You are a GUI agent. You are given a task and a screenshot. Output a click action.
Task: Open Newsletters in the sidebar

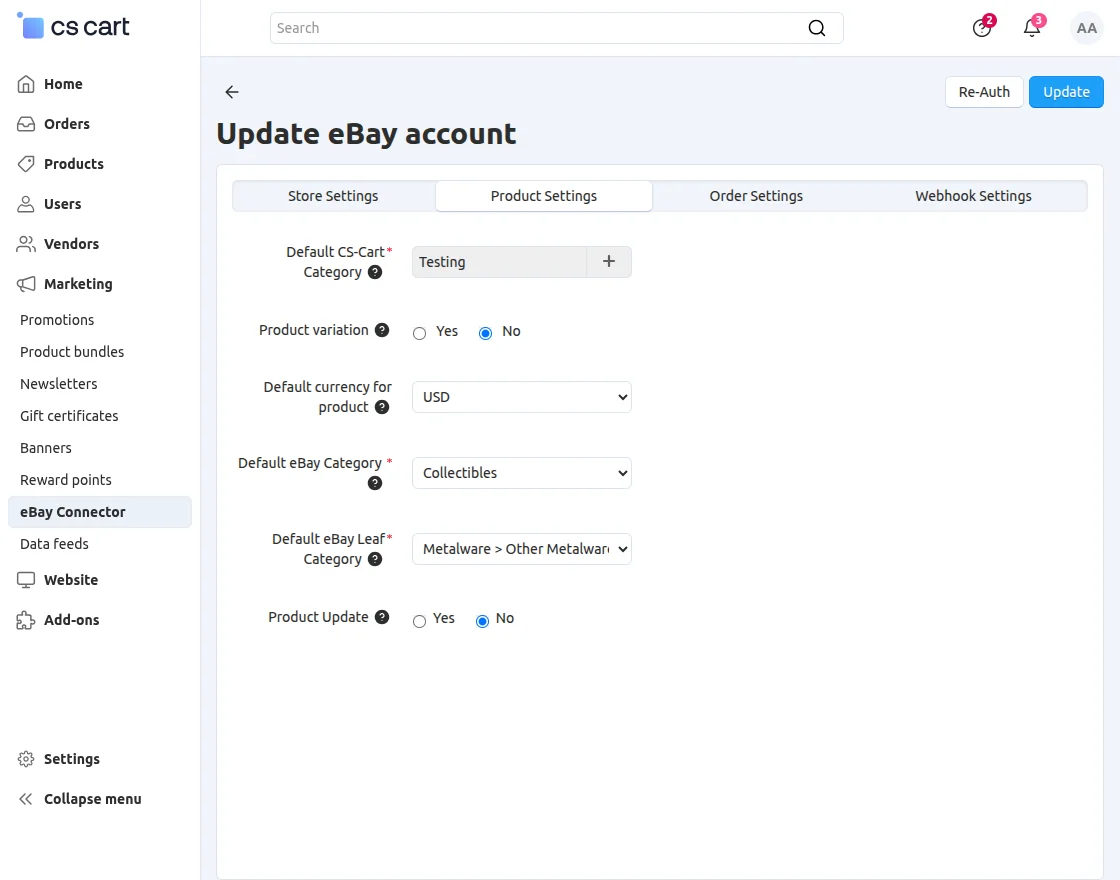point(59,384)
